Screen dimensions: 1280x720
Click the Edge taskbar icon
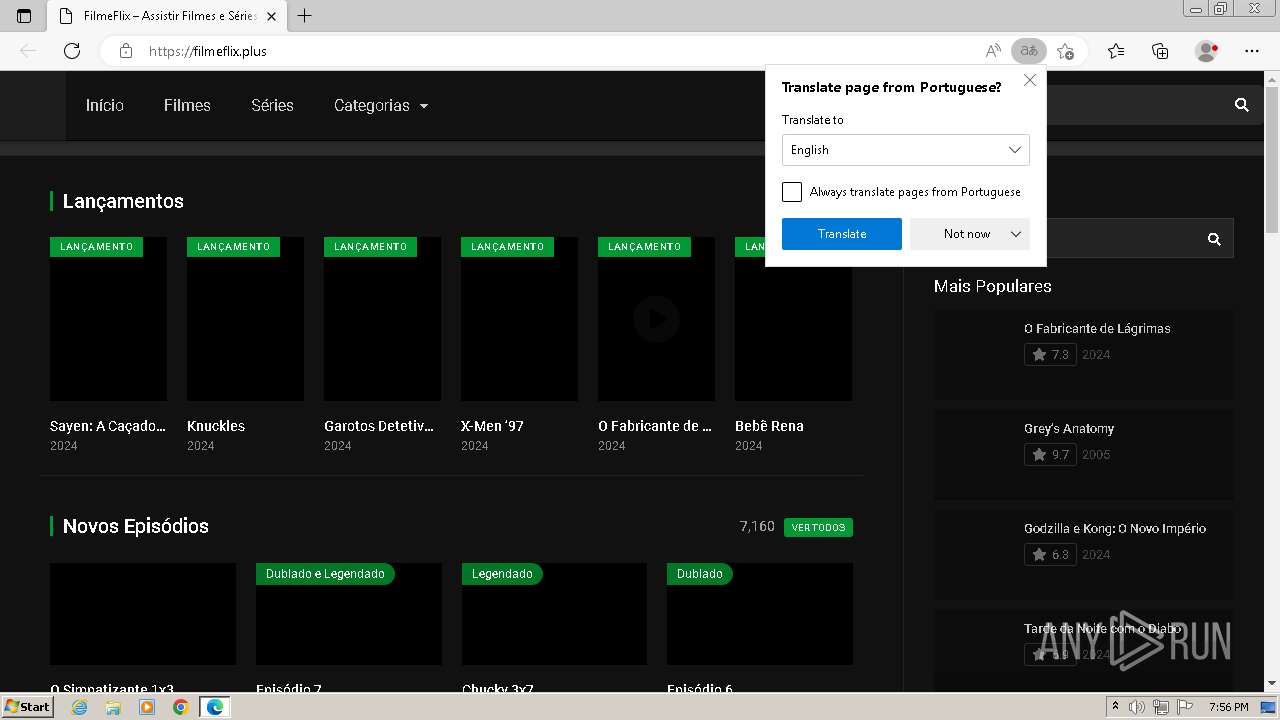point(215,707)
